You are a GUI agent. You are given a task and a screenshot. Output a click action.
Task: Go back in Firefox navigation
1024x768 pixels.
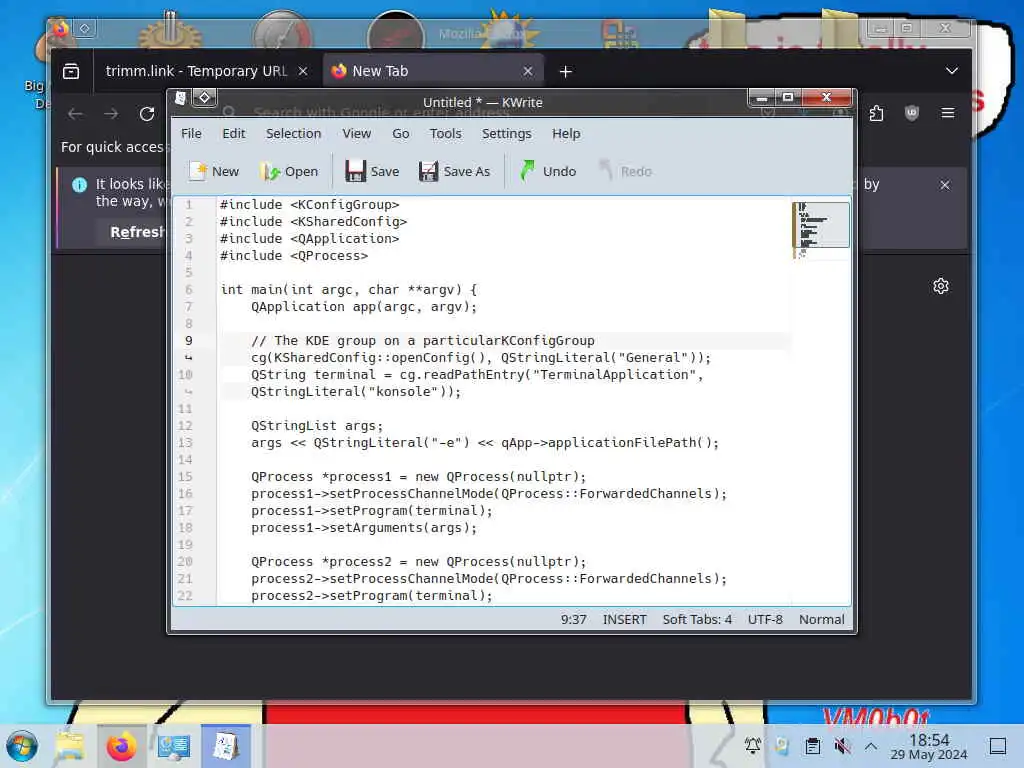click(75, 114)
